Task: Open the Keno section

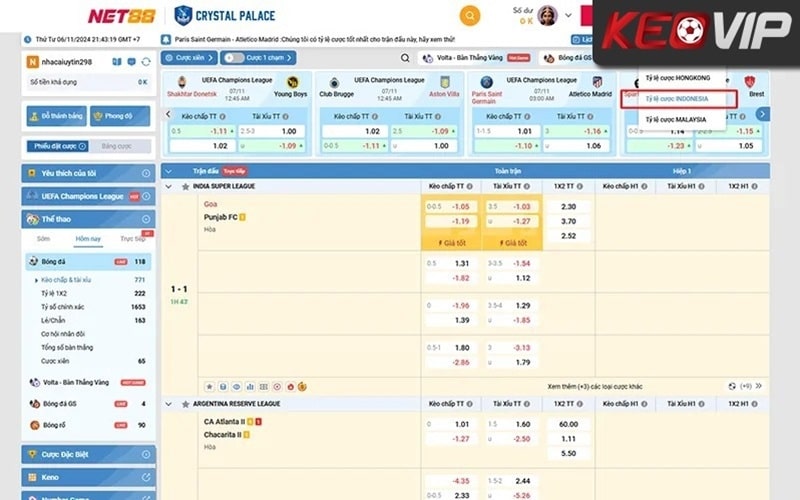Action: pos(88,477)
